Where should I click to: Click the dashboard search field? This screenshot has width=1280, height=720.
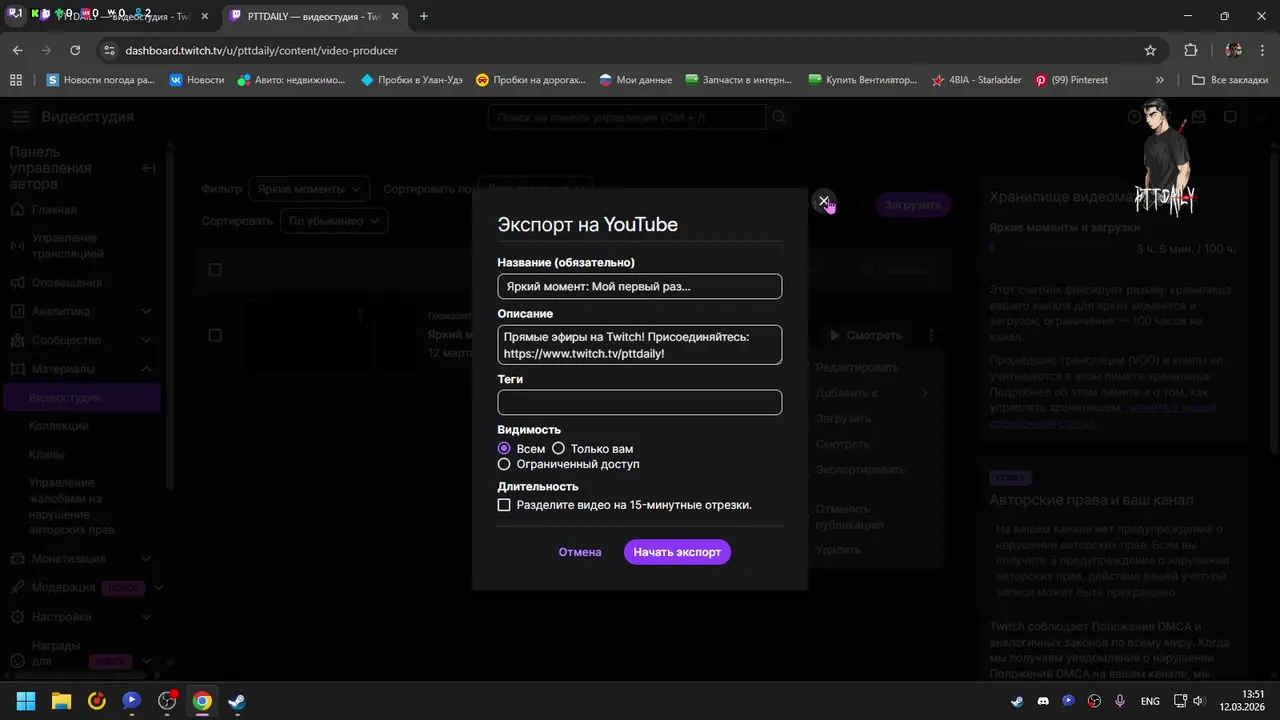tap(627, 118)
